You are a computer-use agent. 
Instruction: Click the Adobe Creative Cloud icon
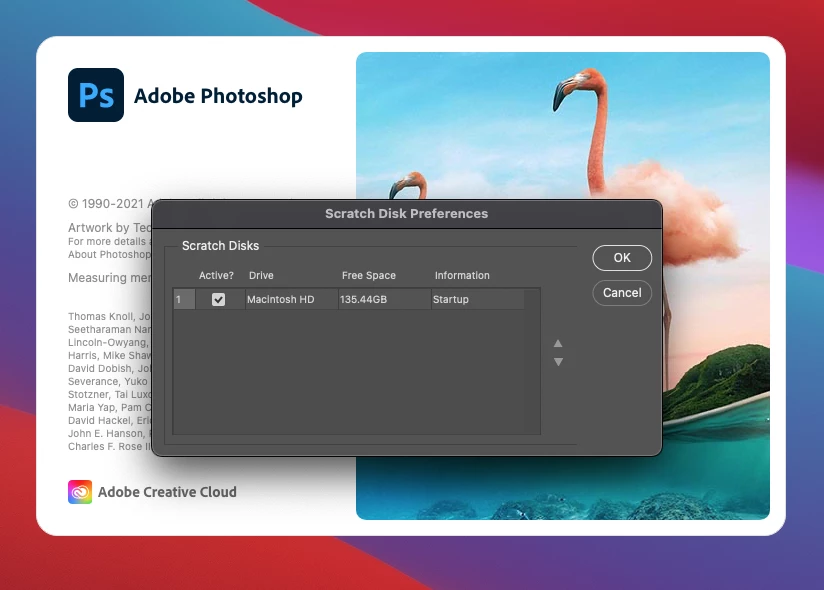coord(80,492)
